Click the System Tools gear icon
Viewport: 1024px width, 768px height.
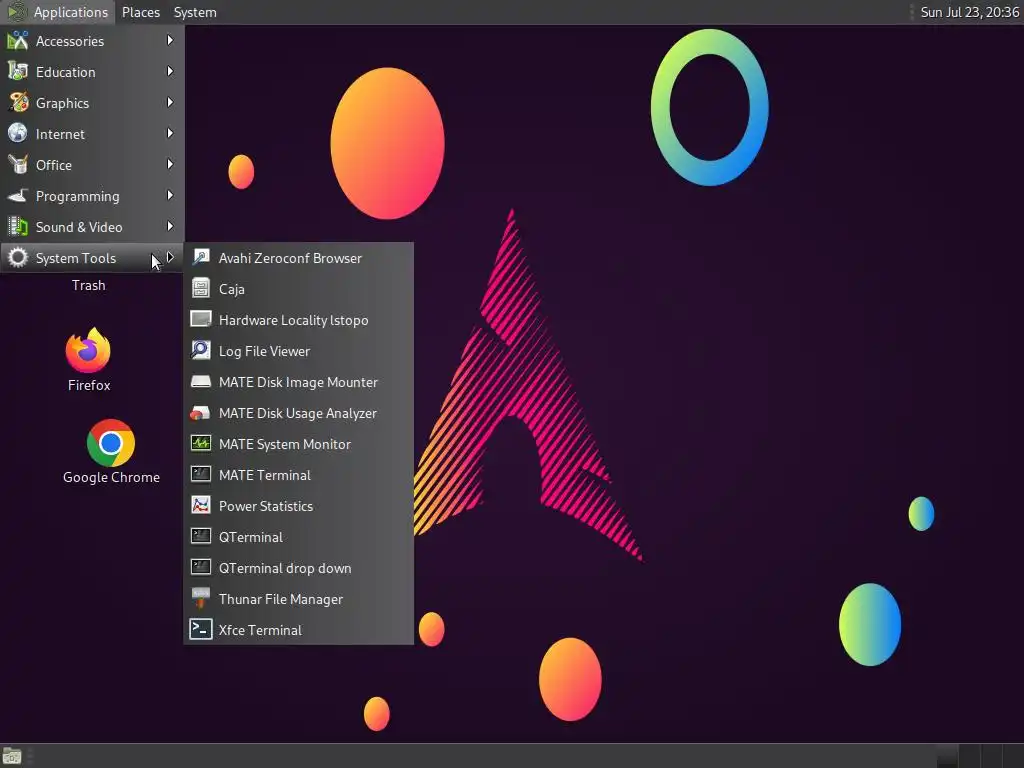[18, 257]
